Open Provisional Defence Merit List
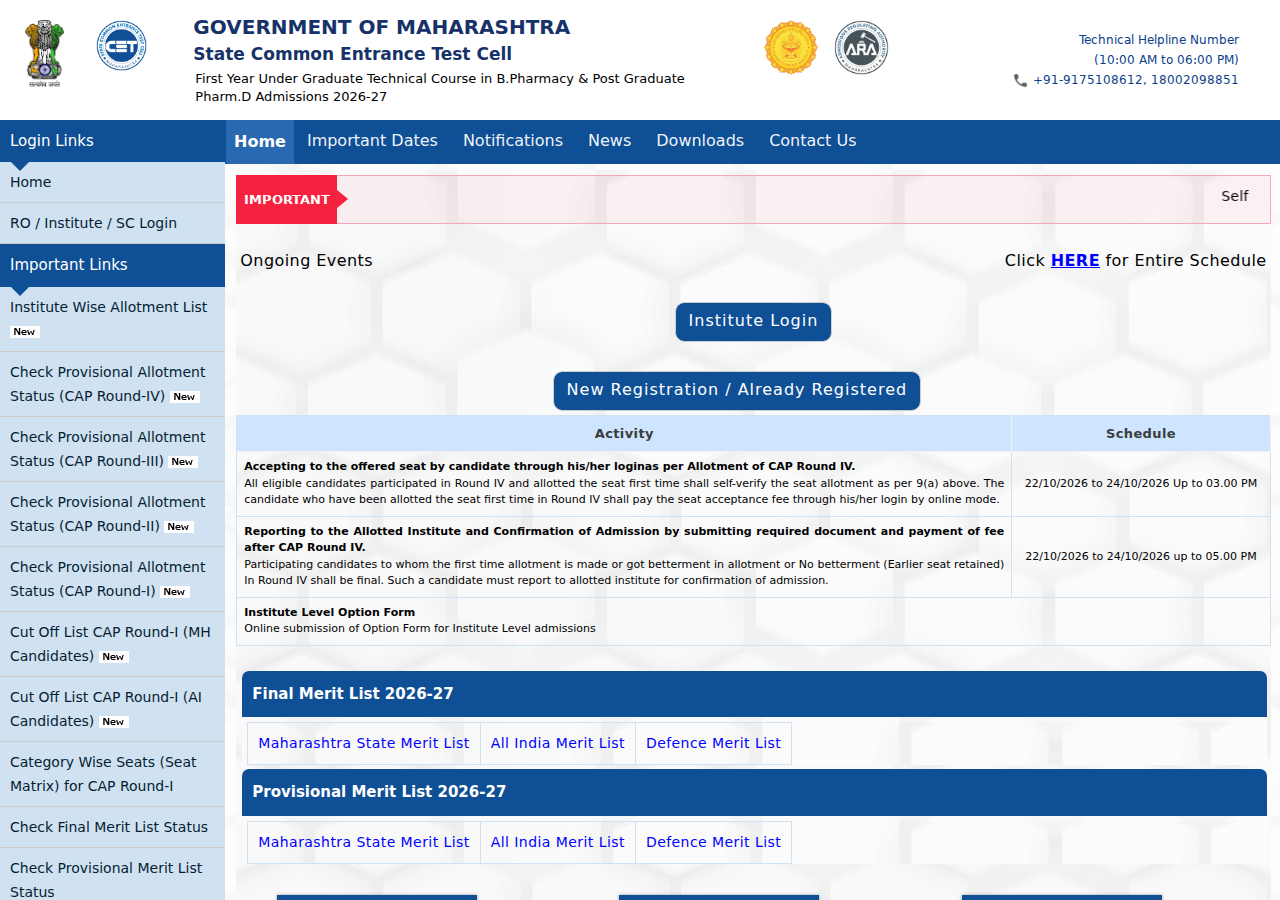 [713, 842]
